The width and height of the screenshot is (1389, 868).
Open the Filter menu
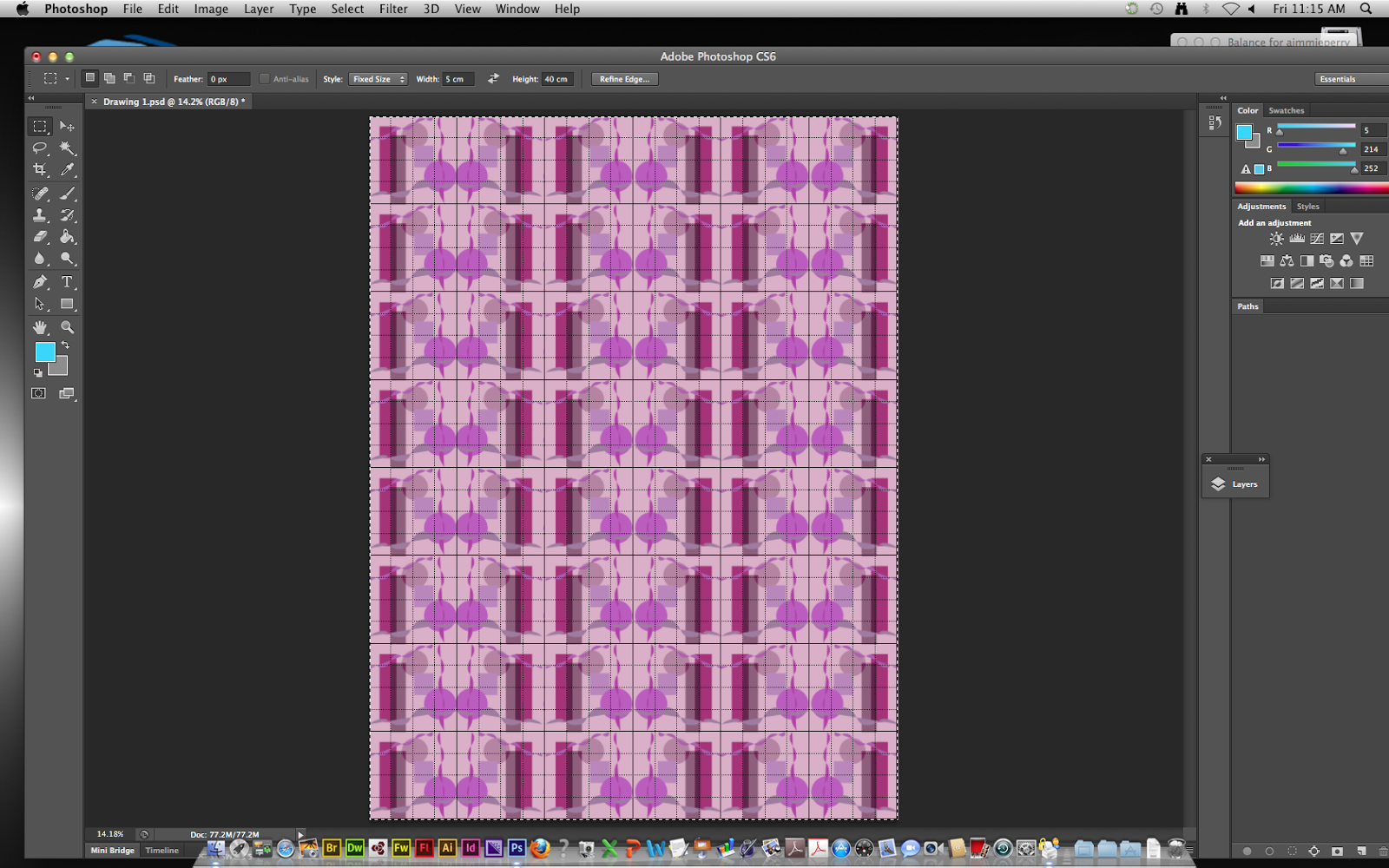393,9
